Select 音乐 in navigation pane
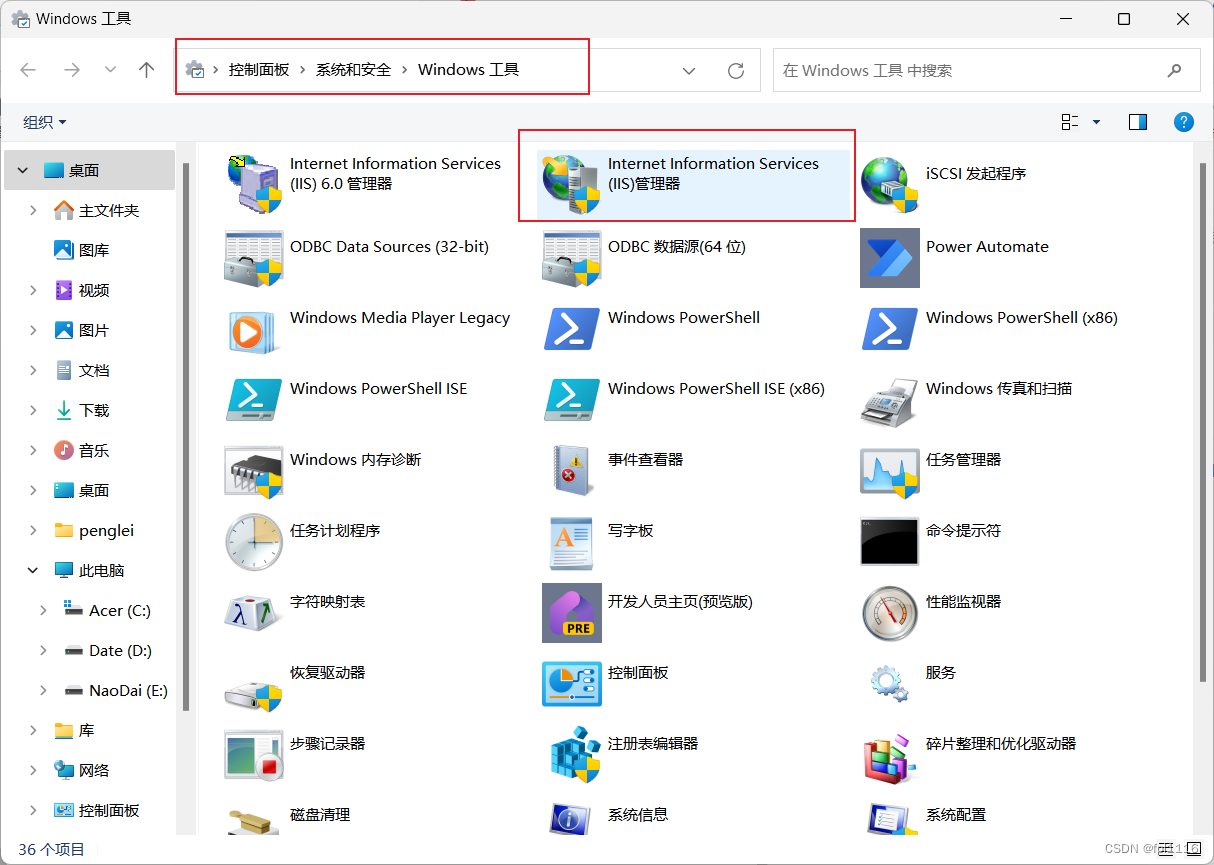 pyautogui.click(x=94, y=450)
